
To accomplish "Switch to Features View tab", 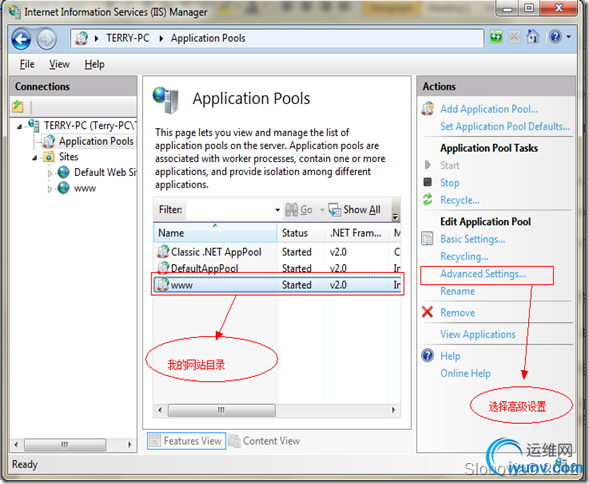I will (186, 441).
